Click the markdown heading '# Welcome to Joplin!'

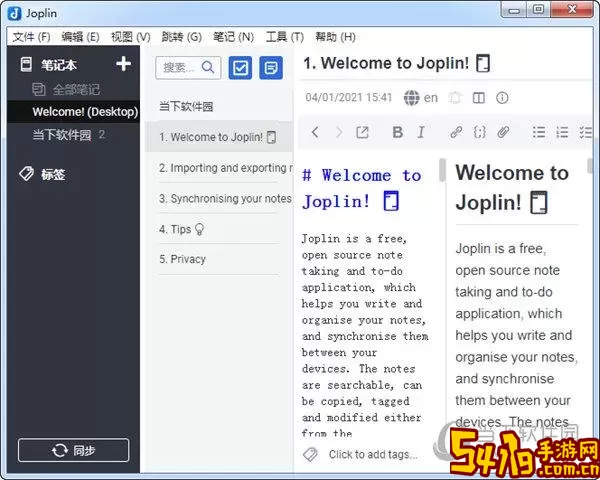pos(362,188)
